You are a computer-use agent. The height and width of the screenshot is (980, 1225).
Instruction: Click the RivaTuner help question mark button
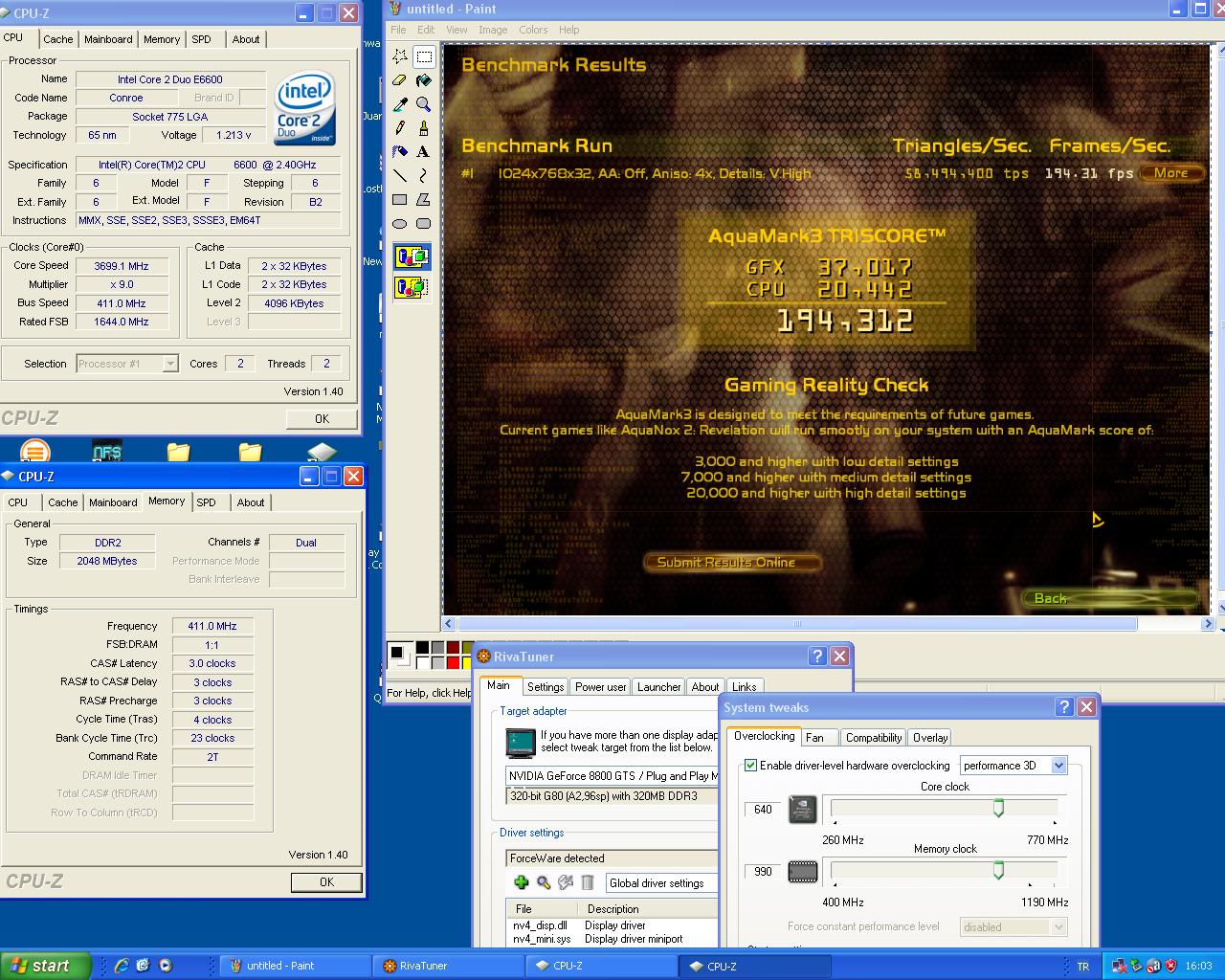(x=816, y=656)
